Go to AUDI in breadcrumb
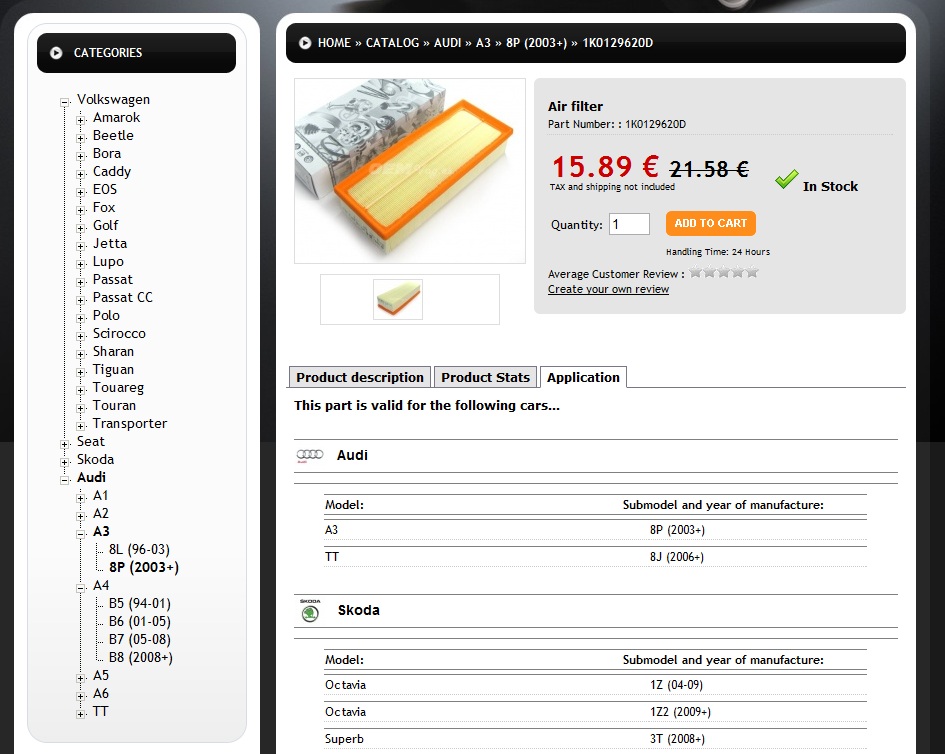Screen dimensions: 945x754 [x=447, y=43]
